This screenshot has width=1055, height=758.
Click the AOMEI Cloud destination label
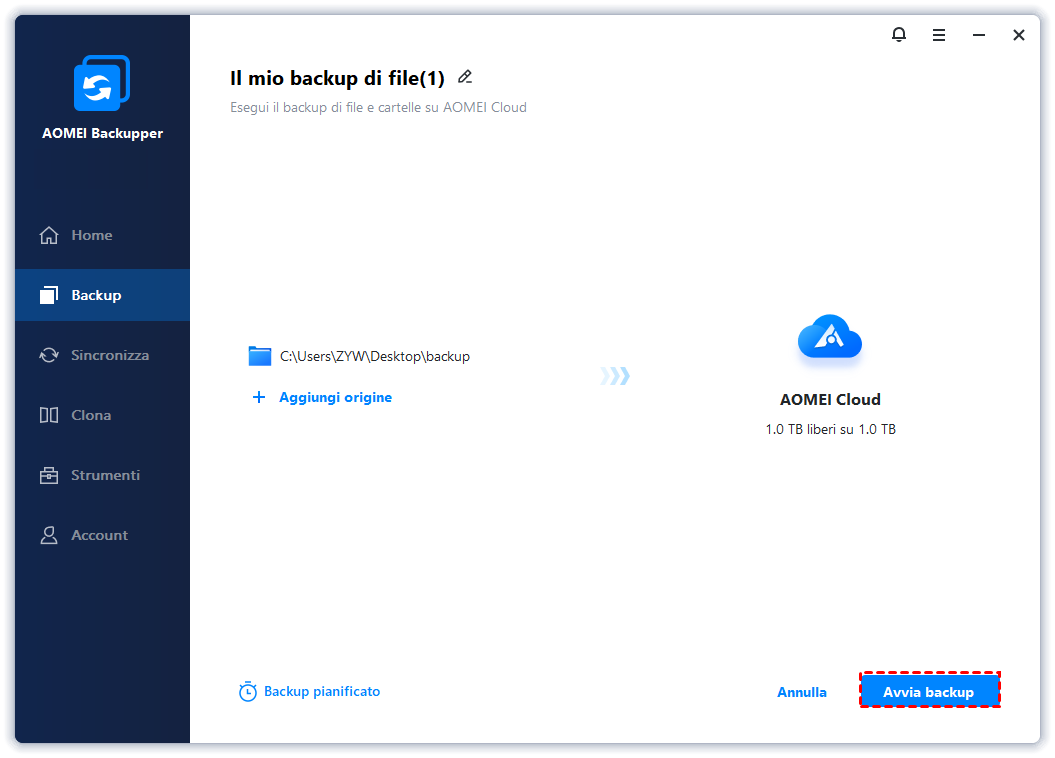point(830,400)
